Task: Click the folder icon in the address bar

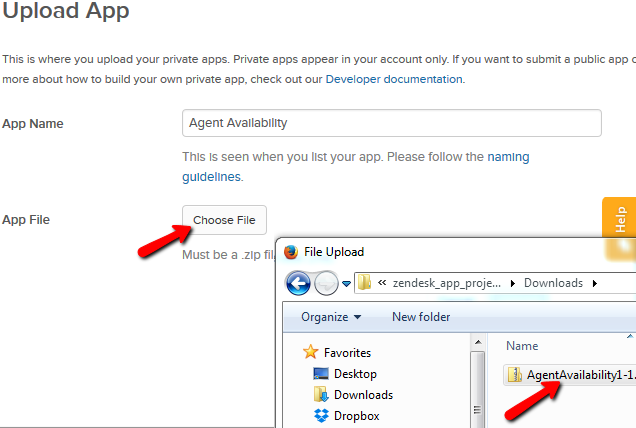Action: 365,283
